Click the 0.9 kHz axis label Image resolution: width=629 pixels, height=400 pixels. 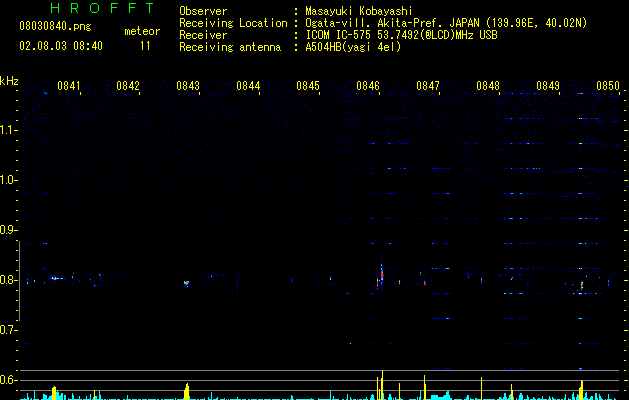click(8, 230)
